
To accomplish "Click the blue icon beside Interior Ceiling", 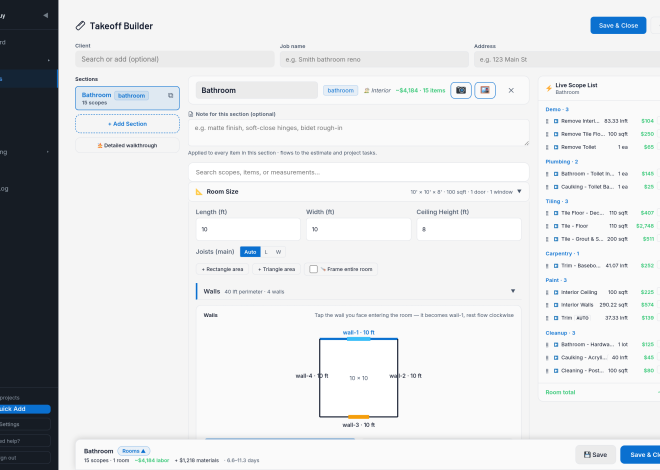I will [556, 292].
